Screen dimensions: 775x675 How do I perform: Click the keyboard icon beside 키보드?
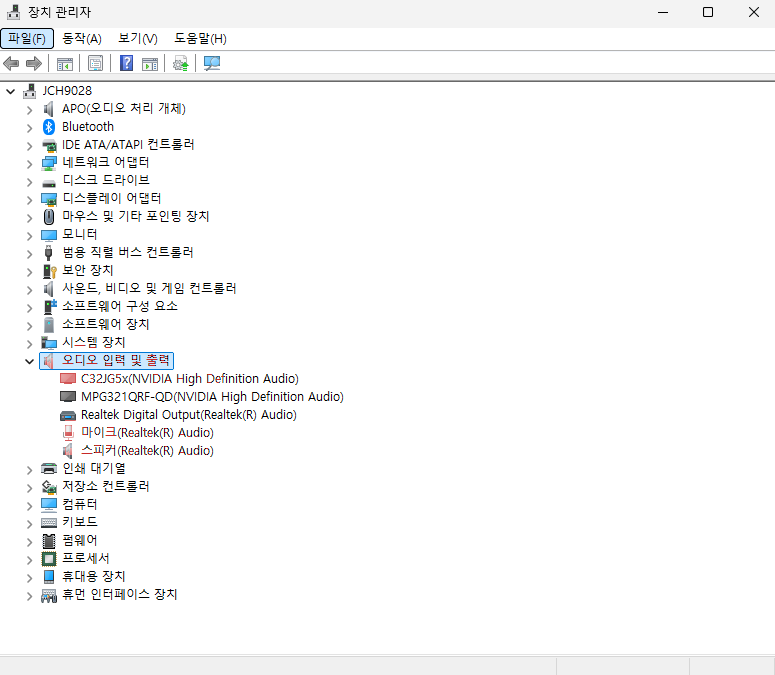(49, 522)
